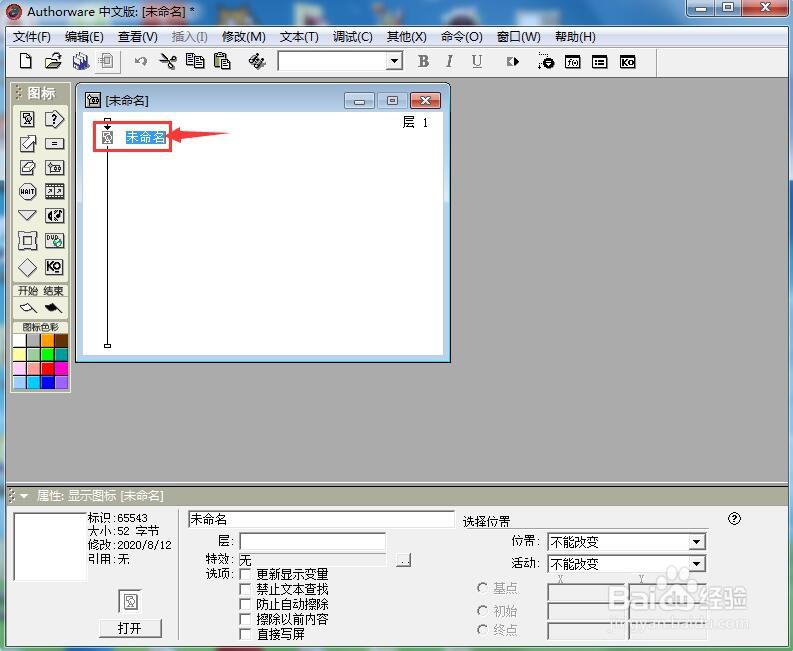This screenshot has width=793, height=651.
Task: Select the DVD icon in palette
Action: [54, 240]
